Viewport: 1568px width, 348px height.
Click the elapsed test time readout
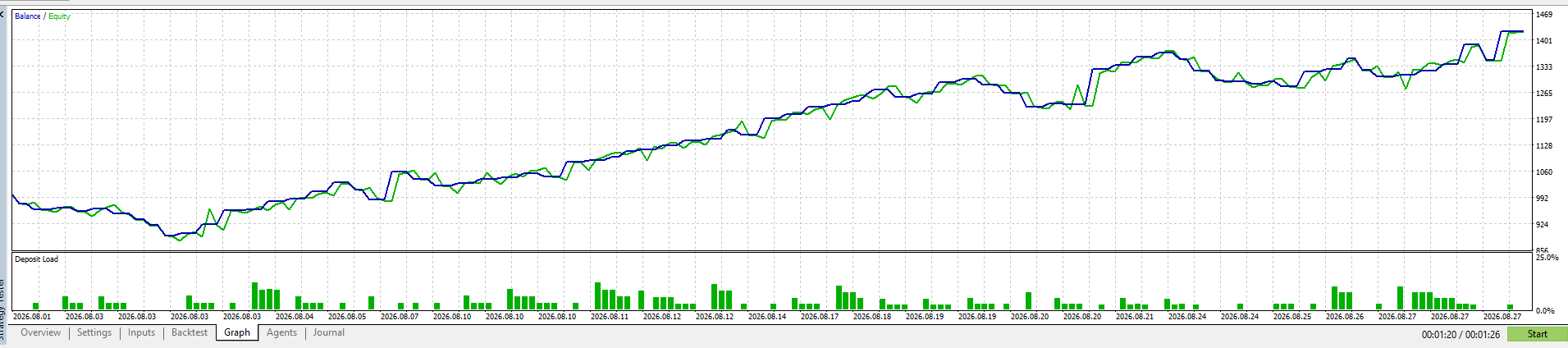coord(1459,335)
